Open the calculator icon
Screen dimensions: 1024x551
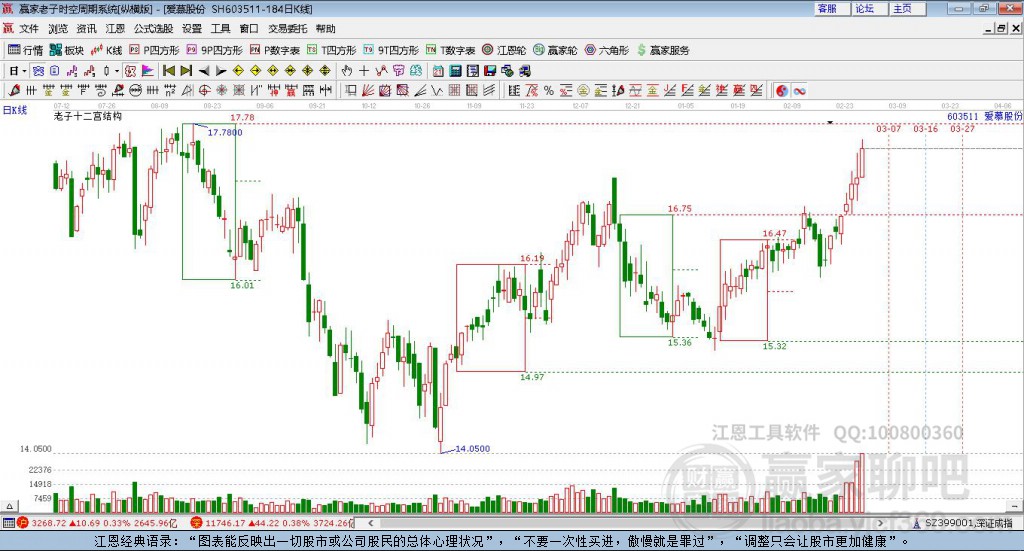(456, 71)
